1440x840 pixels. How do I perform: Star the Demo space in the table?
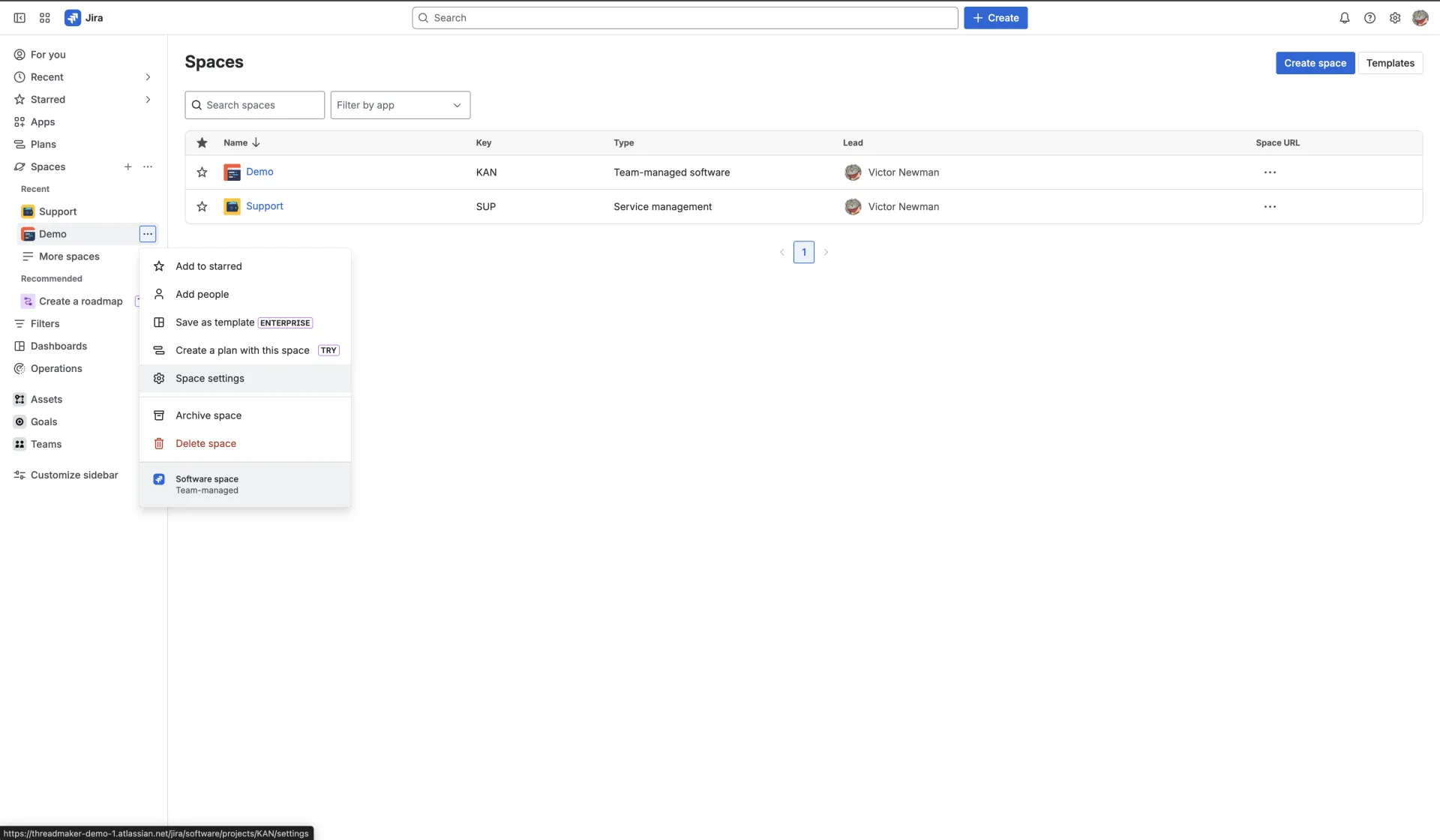coord(202,172)
